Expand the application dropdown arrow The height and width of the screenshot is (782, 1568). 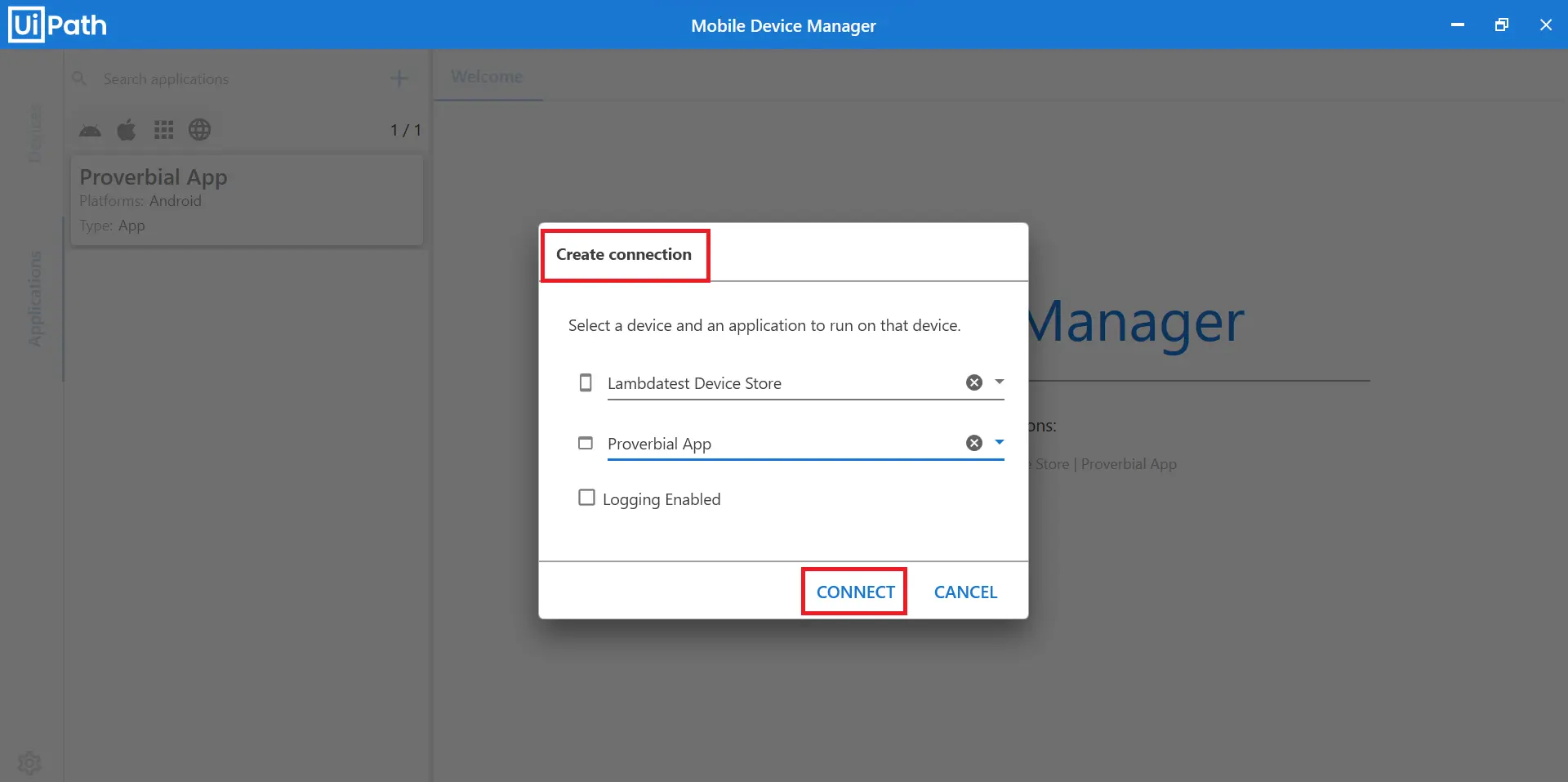coord(999,442)
